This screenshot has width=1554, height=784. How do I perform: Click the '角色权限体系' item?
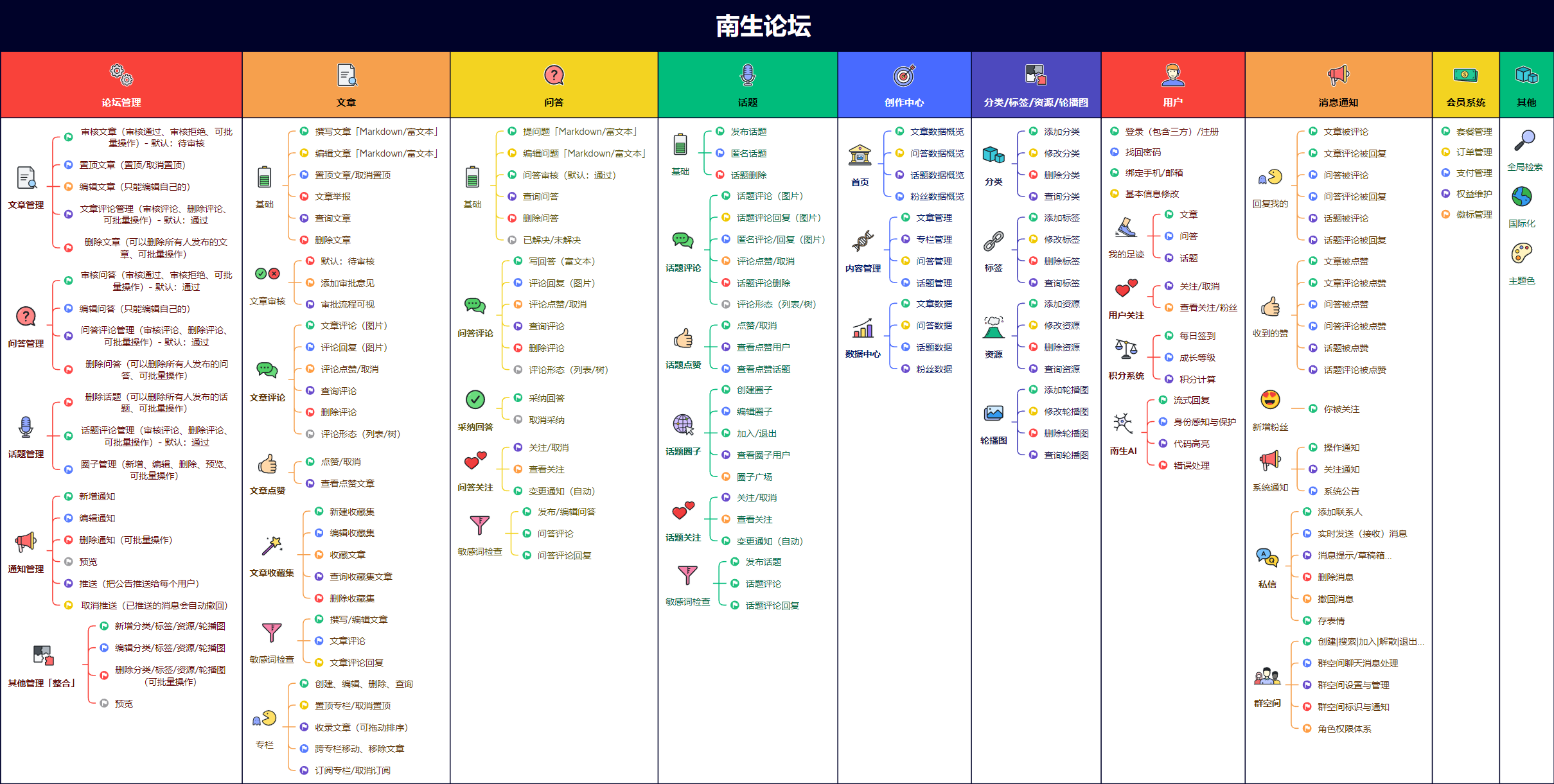pyautogui.click(x=1344, y=729)
